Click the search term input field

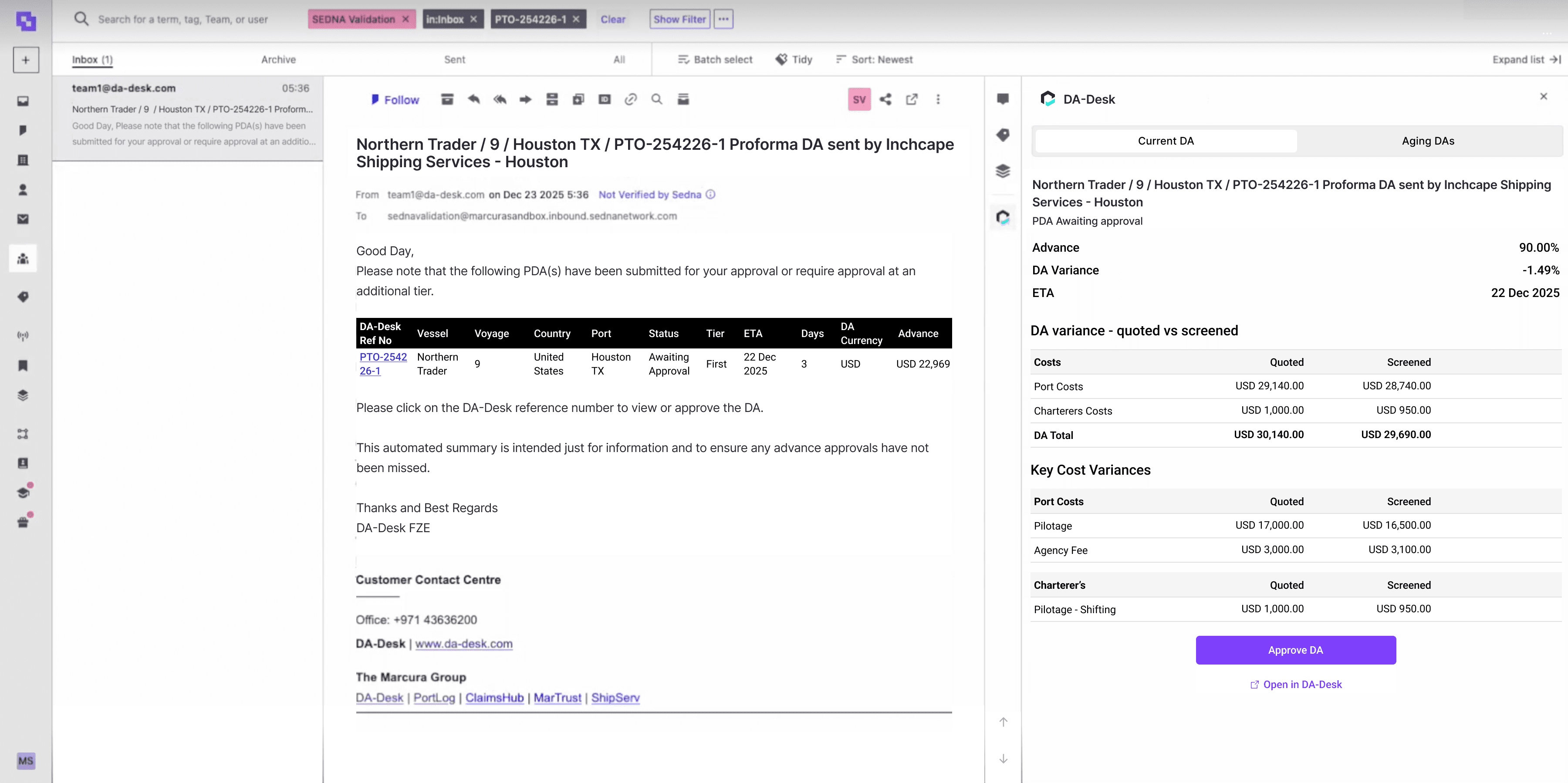click(x=182, y=20)
